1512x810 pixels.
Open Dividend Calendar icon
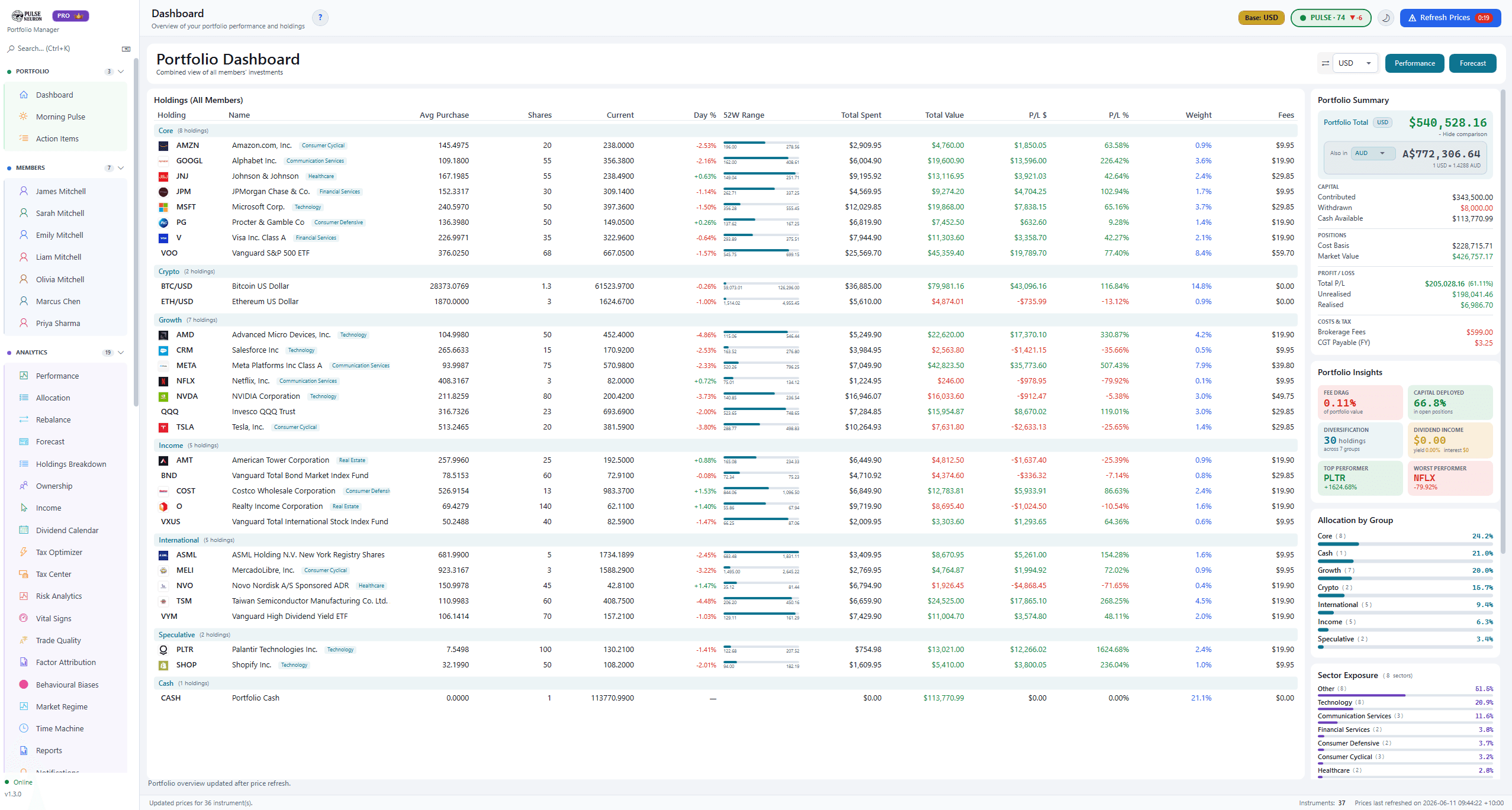click(24, 530)
